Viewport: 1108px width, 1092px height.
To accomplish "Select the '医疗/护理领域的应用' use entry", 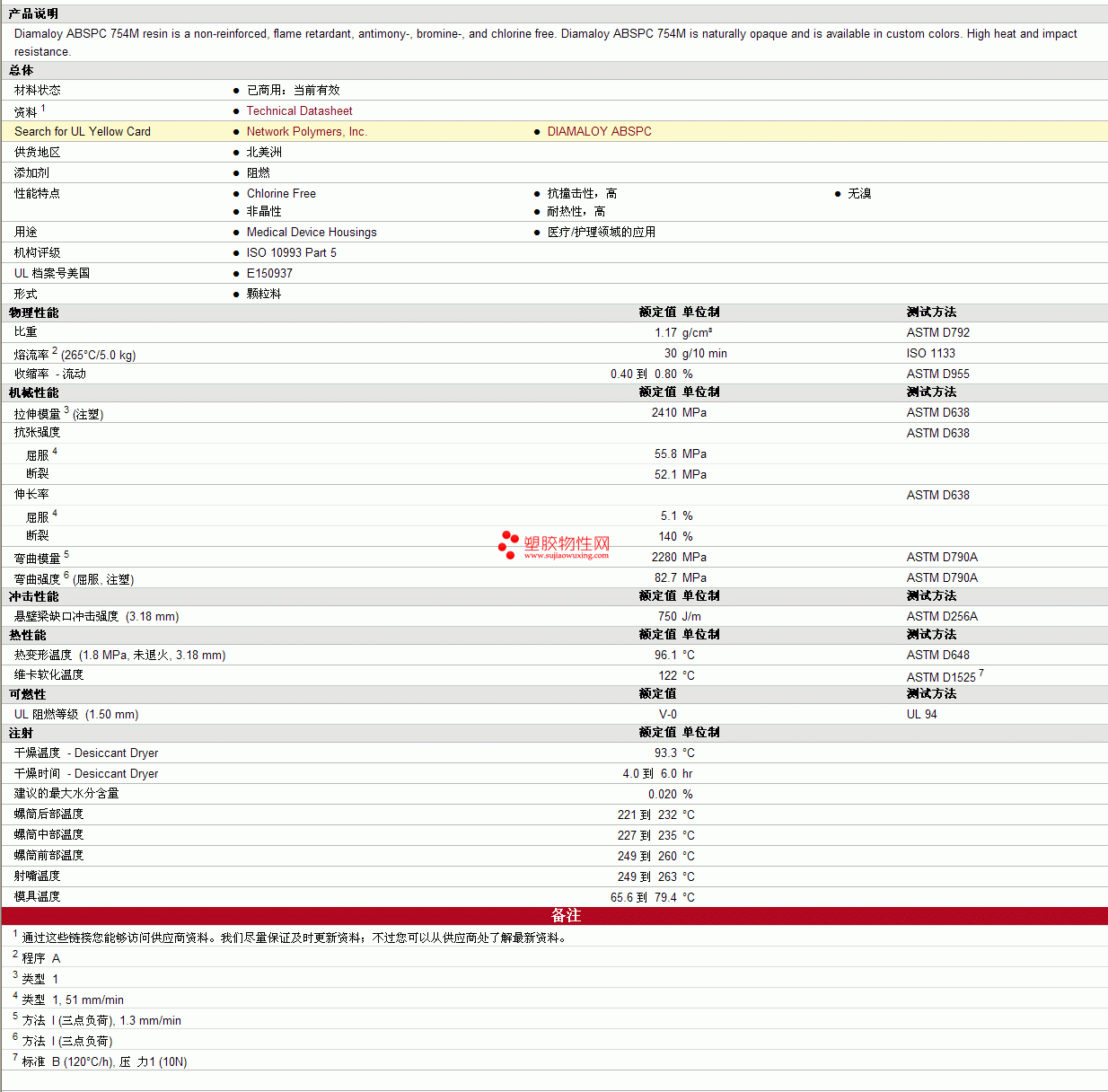I will (602, 232).
